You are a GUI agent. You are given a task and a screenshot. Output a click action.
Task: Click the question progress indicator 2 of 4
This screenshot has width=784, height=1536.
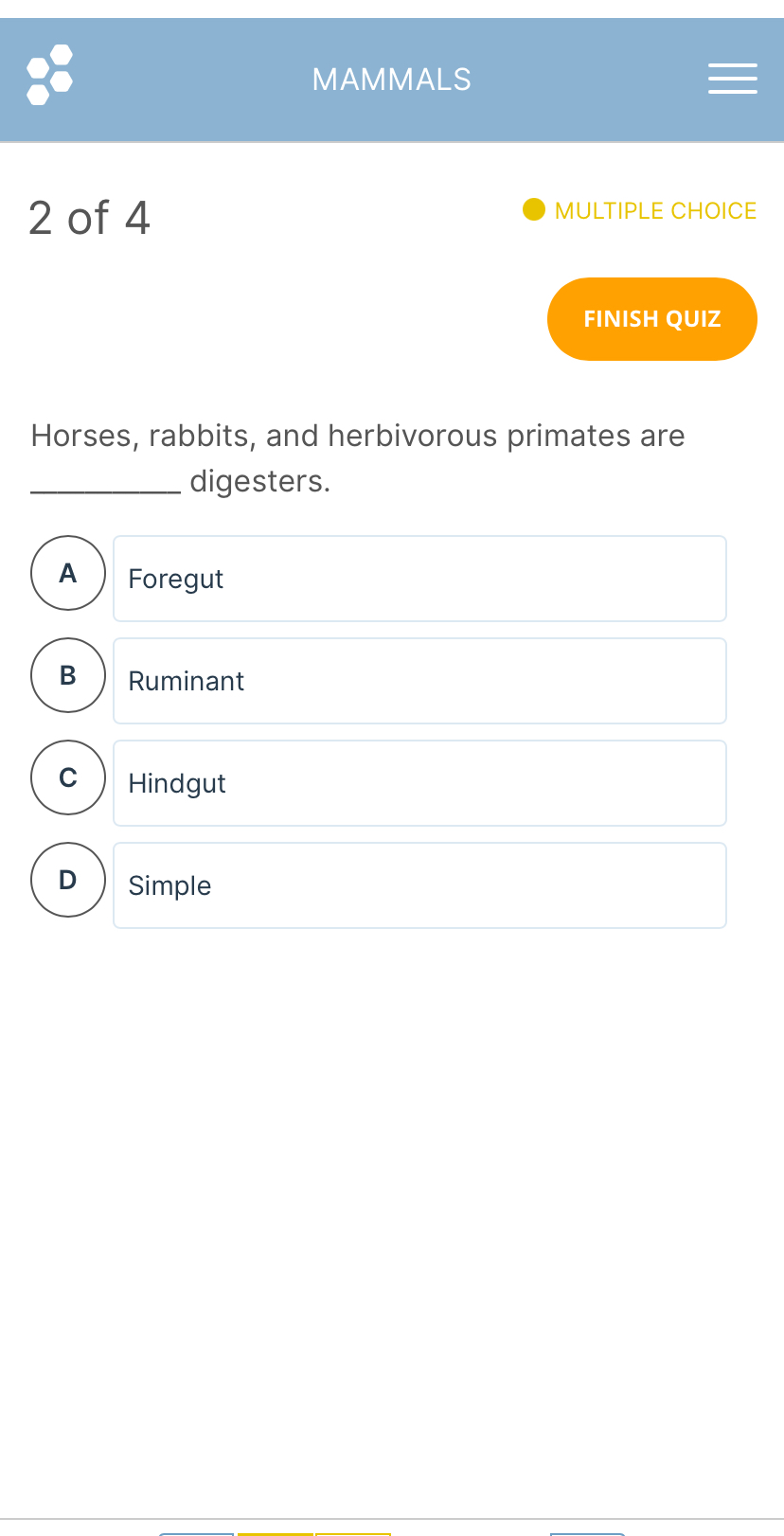click(89, 216)
